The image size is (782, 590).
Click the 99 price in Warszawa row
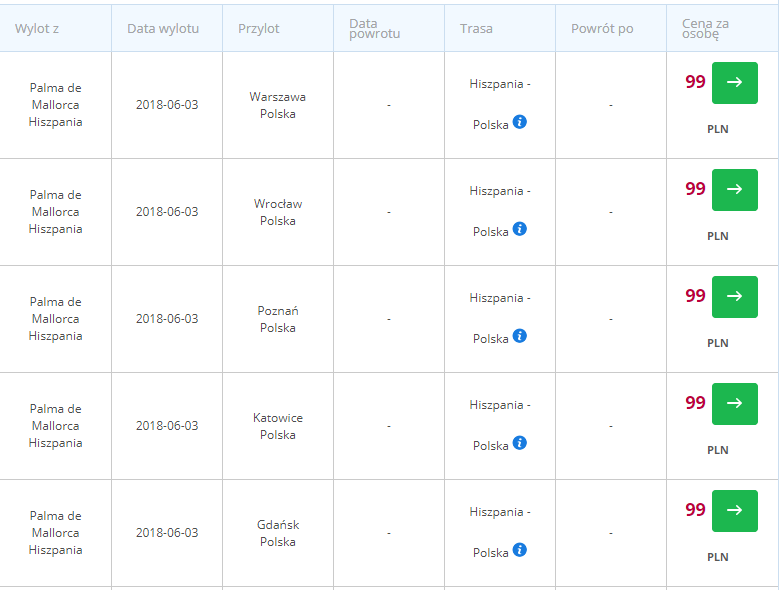[695, 82]
